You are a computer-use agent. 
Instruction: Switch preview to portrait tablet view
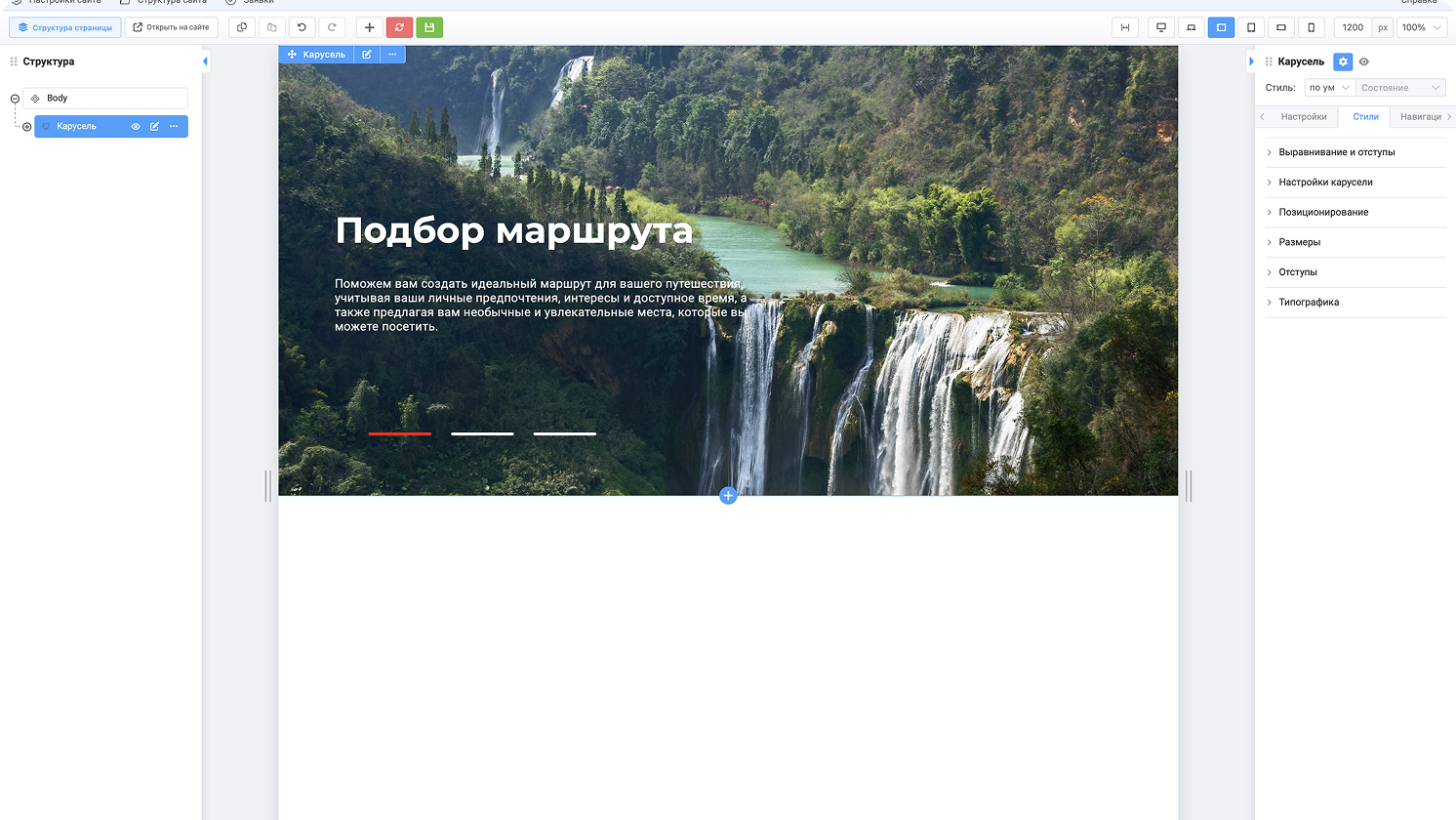click(x=1251, y=27)
